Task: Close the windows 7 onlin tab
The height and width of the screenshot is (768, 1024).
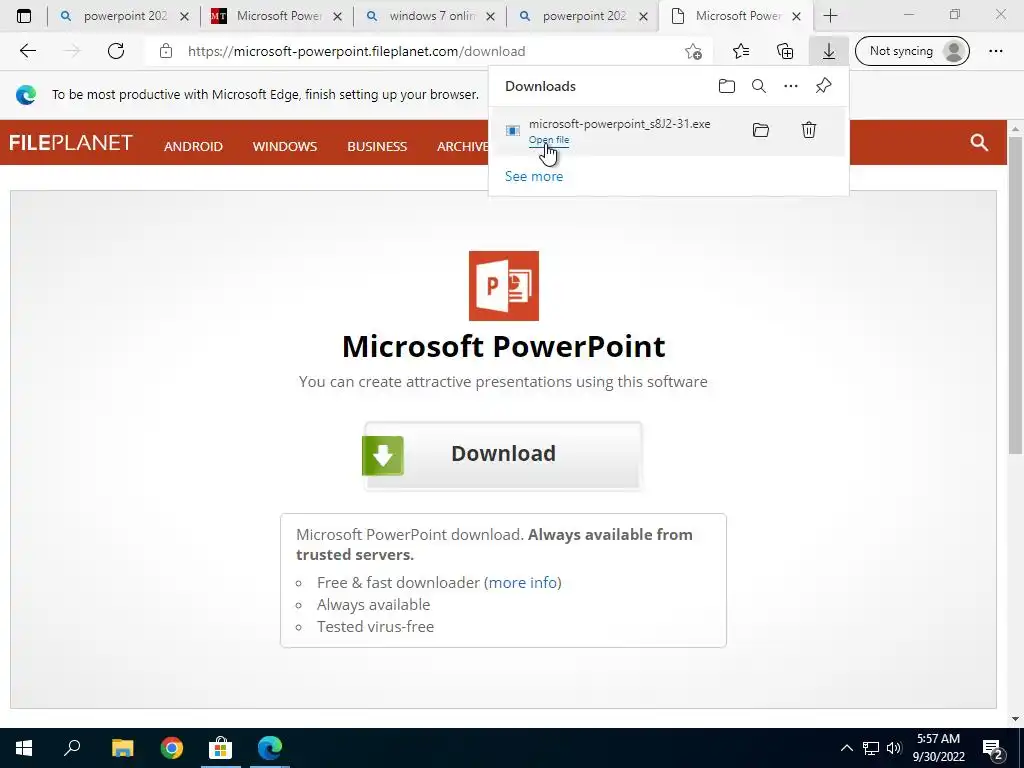Action: click(490, 17)
